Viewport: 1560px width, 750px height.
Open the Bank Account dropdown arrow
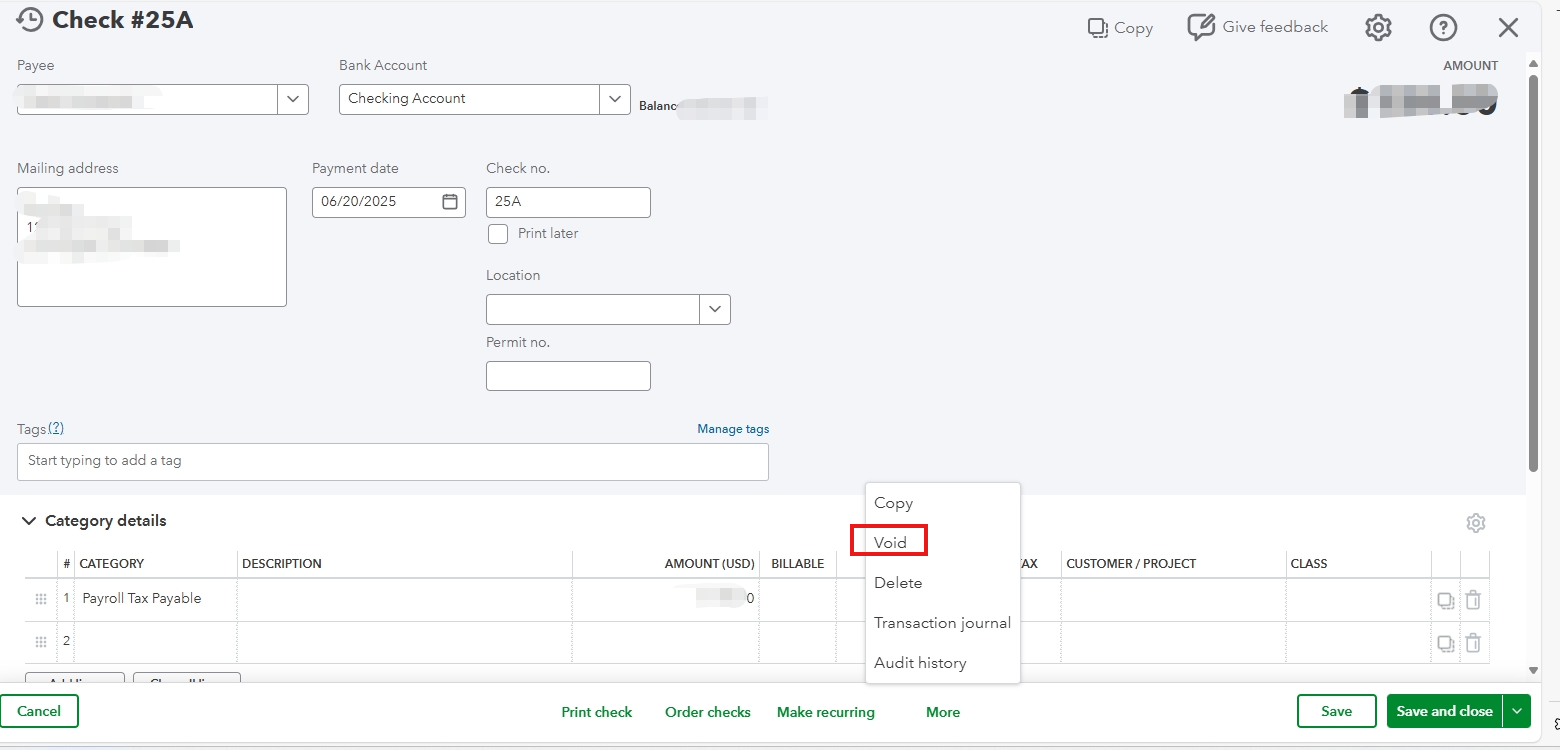click(615, 99)
